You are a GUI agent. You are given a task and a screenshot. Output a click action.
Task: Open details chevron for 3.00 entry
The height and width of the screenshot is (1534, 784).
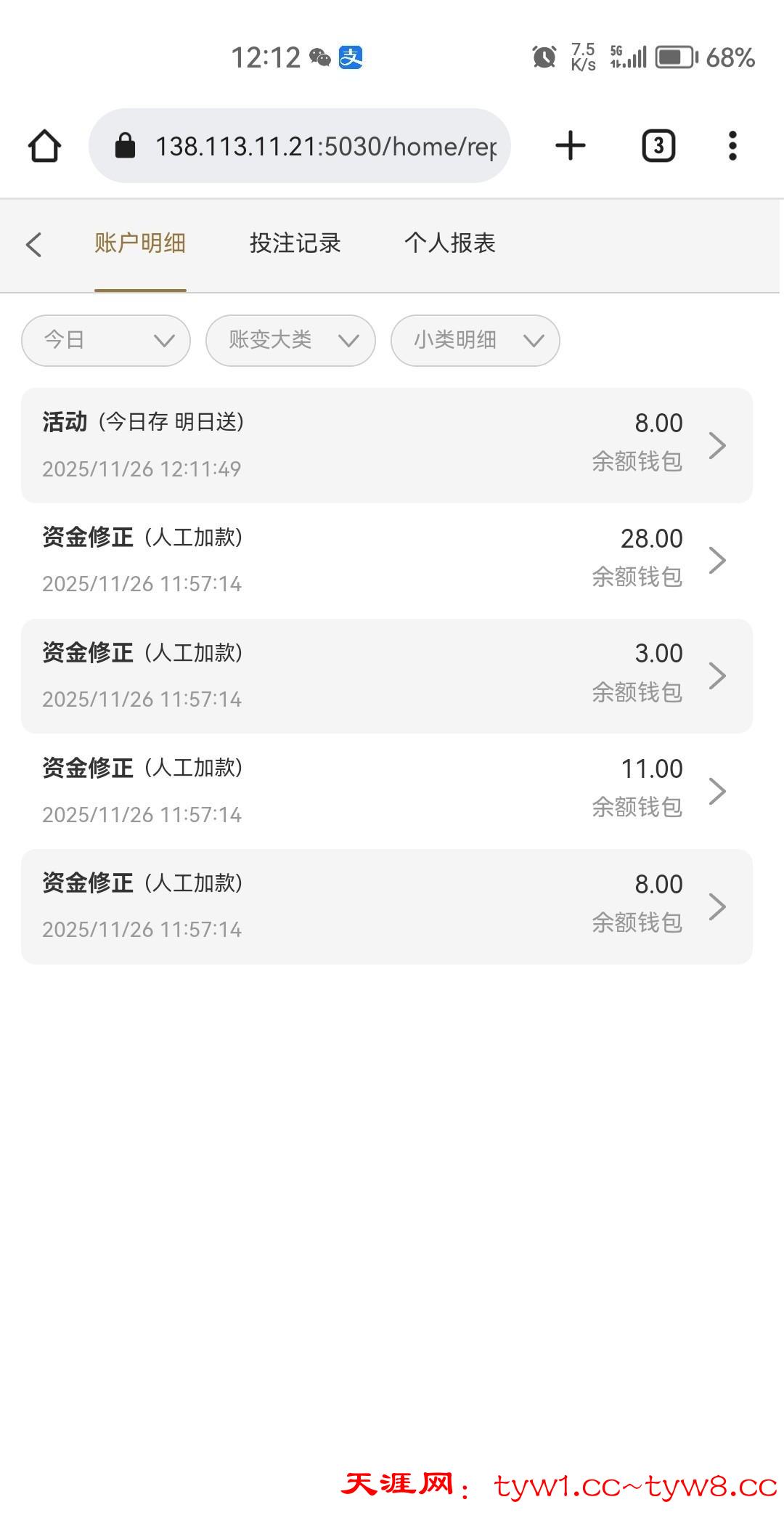point(717,675)
